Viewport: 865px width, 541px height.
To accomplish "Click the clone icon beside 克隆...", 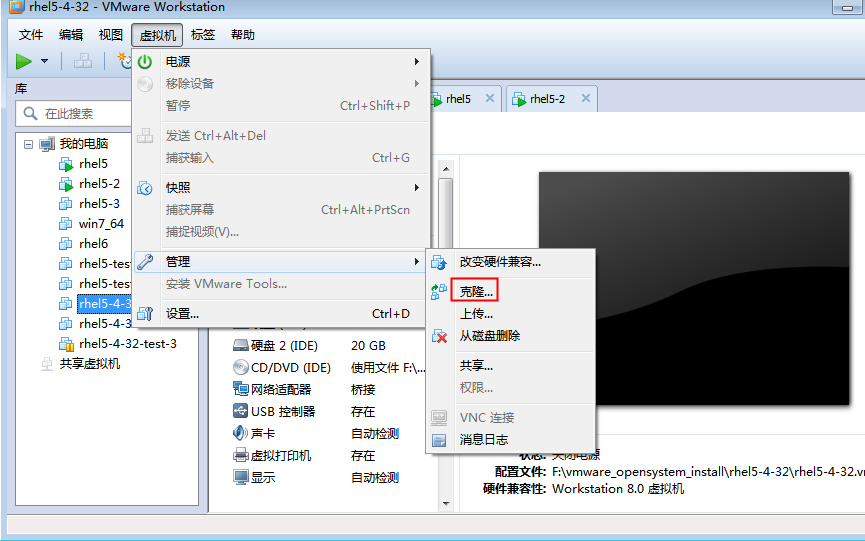I will pyautogui.click(x=439, y=292).
